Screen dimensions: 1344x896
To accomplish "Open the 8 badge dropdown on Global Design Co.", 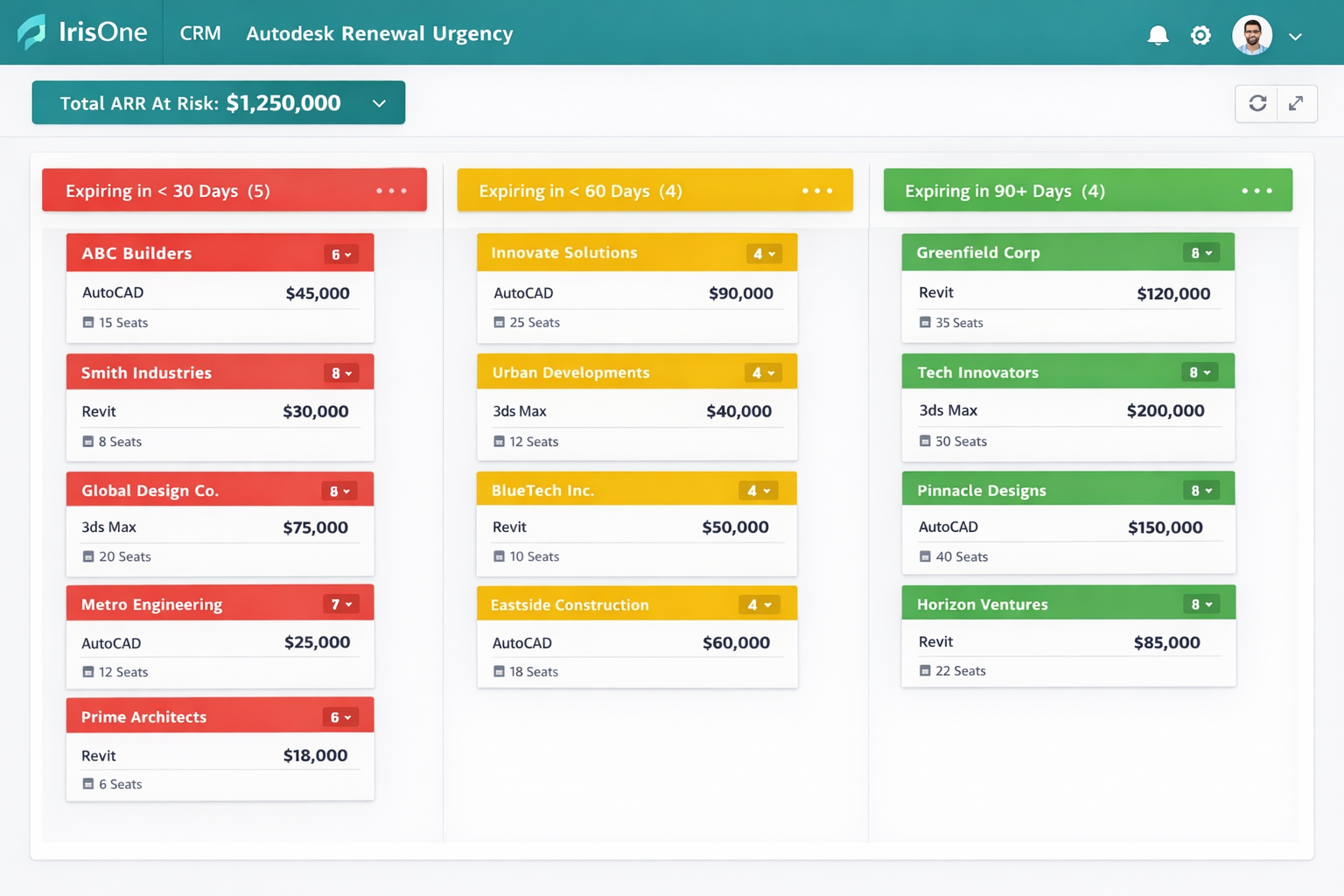I will pos(339,492).
